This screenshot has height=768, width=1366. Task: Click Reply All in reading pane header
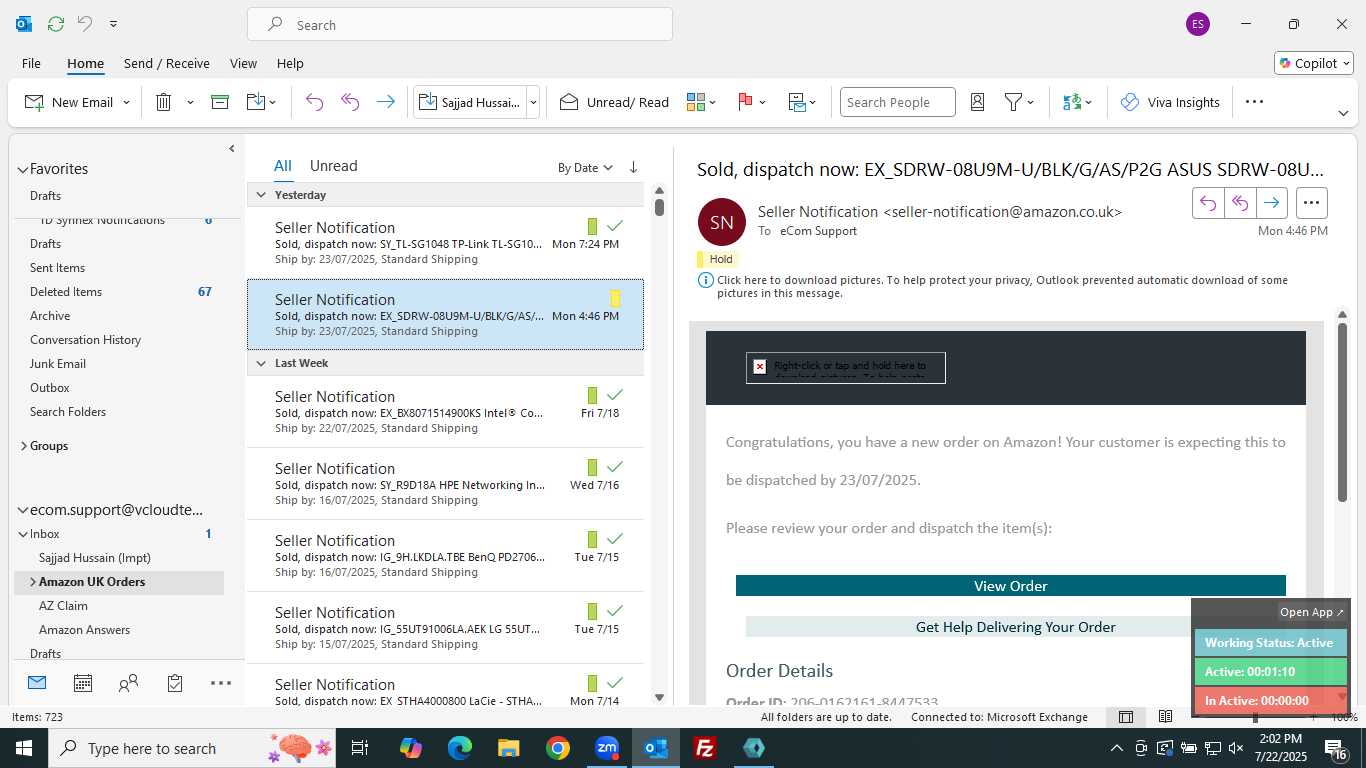click(x=1239, y=203)
